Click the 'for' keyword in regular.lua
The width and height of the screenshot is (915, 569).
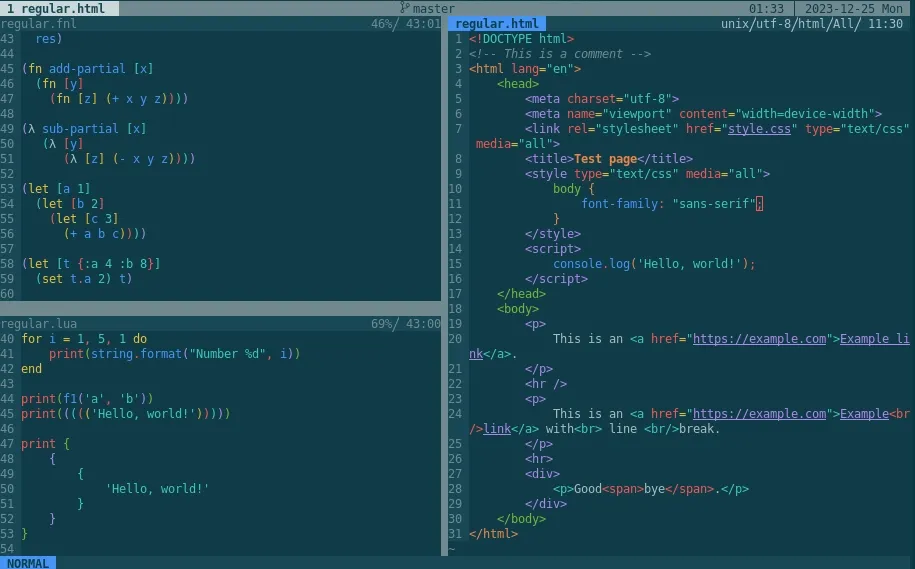[32, 339]
